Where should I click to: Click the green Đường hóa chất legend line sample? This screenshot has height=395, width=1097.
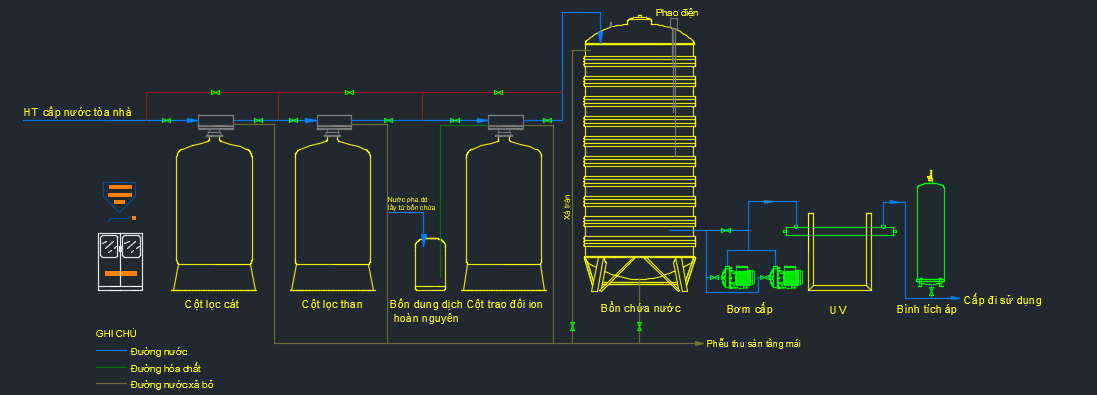click(112, 368)
